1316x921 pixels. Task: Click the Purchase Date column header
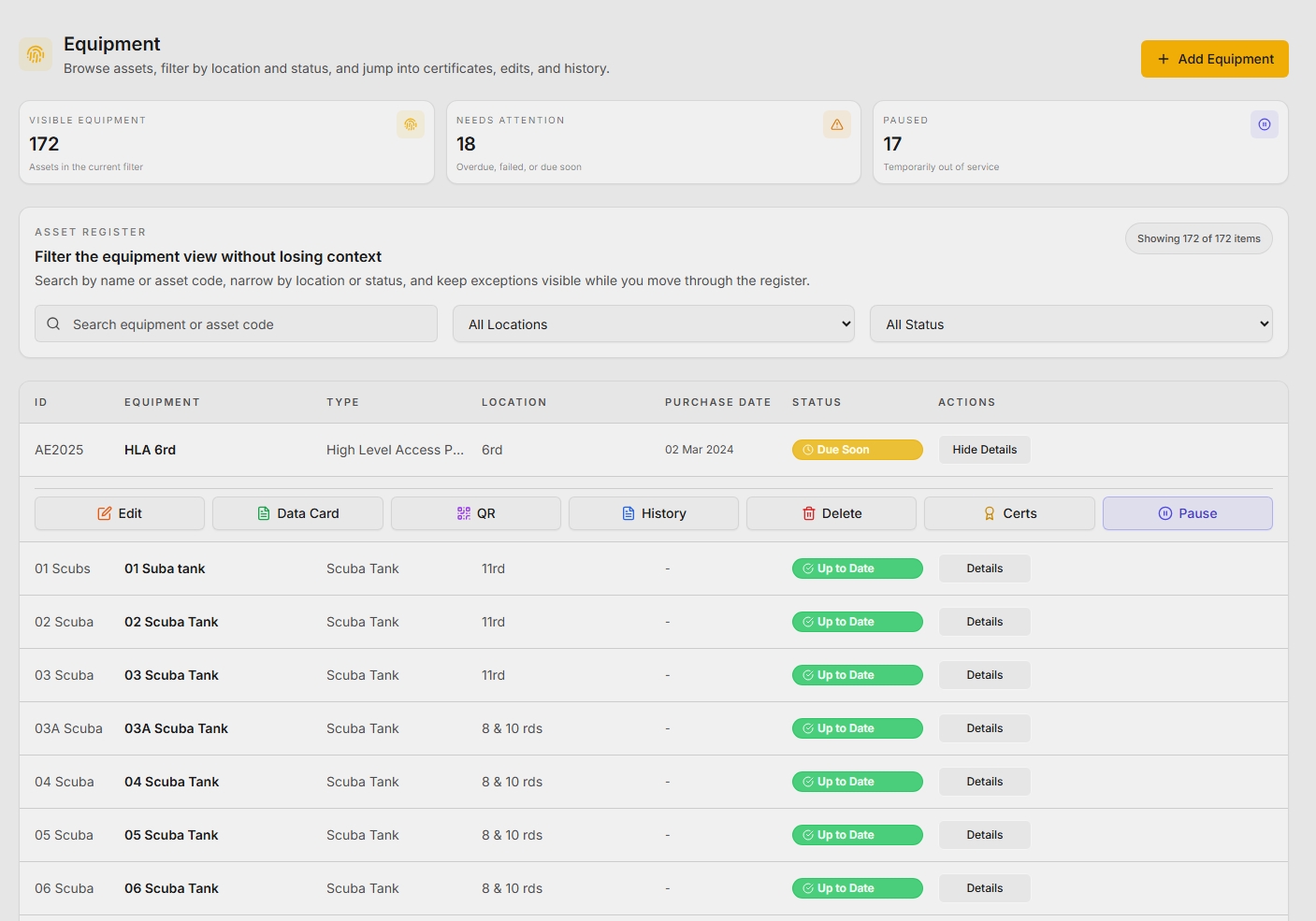(x=717, y=402)
